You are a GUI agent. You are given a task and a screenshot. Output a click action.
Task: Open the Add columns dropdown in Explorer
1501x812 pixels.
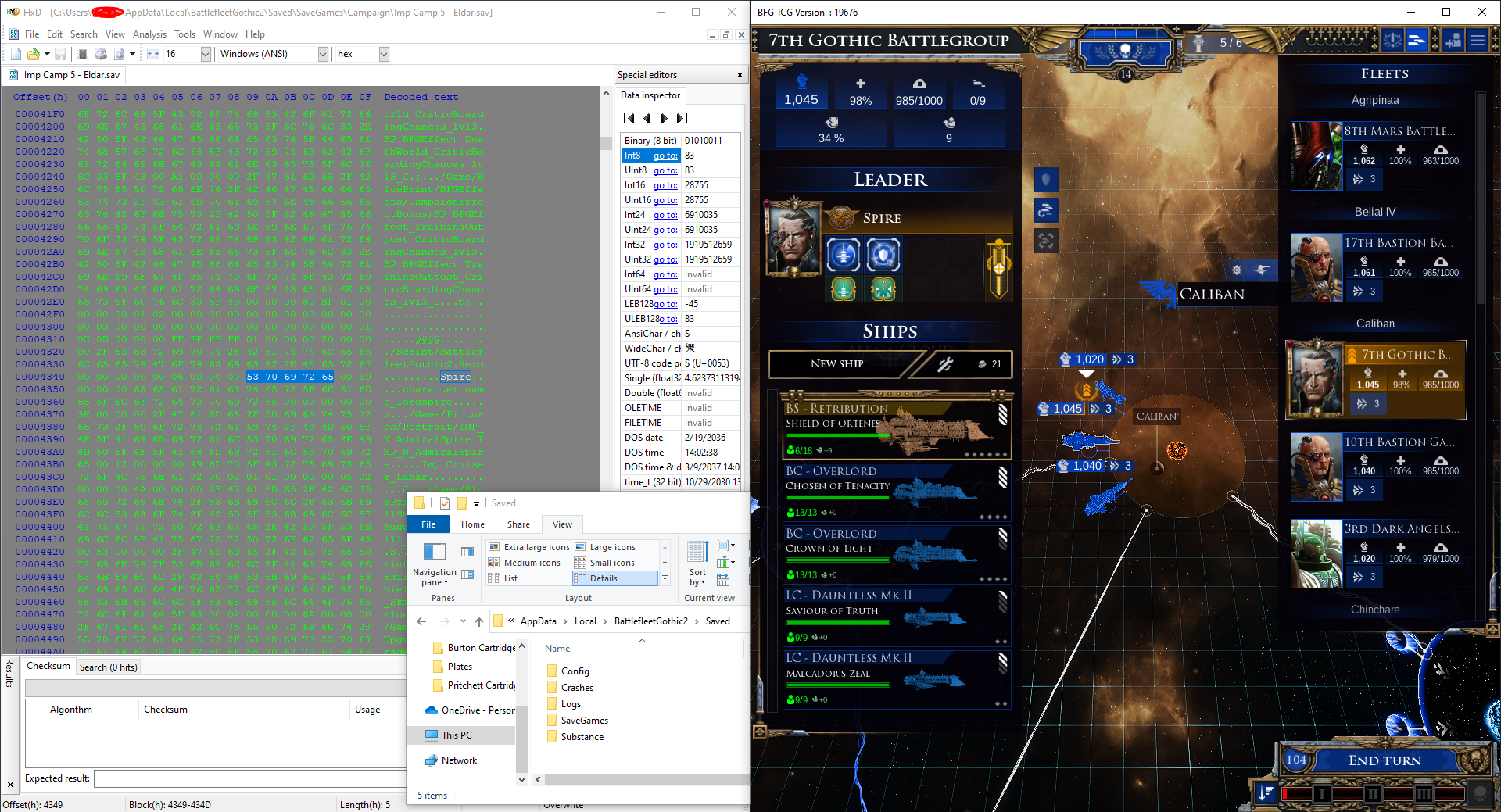pyautogui.click(x=726, y=563)
